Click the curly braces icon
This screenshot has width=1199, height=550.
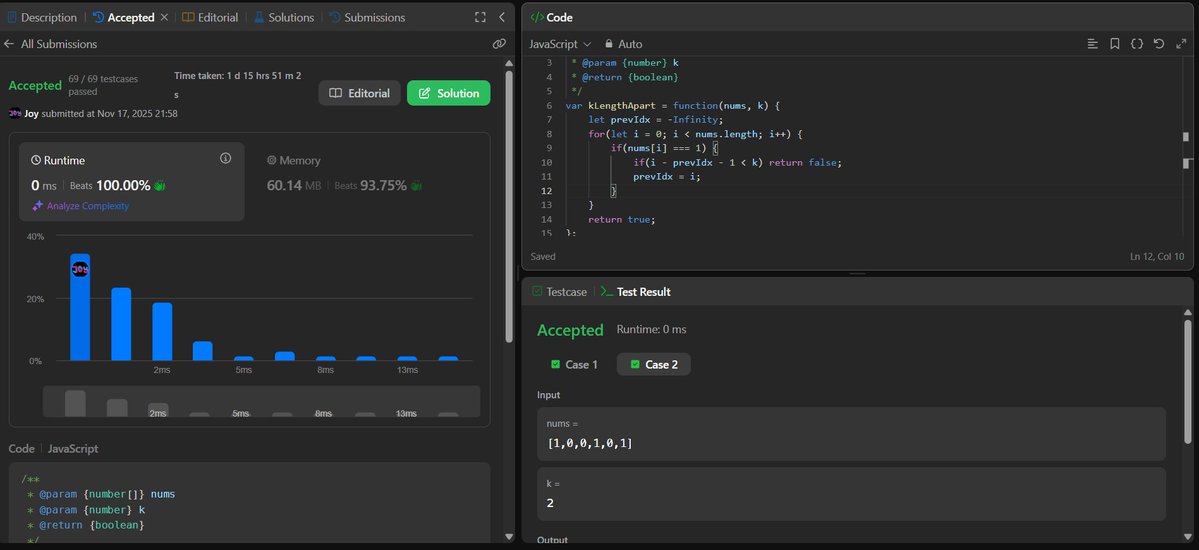point(1137,44)
